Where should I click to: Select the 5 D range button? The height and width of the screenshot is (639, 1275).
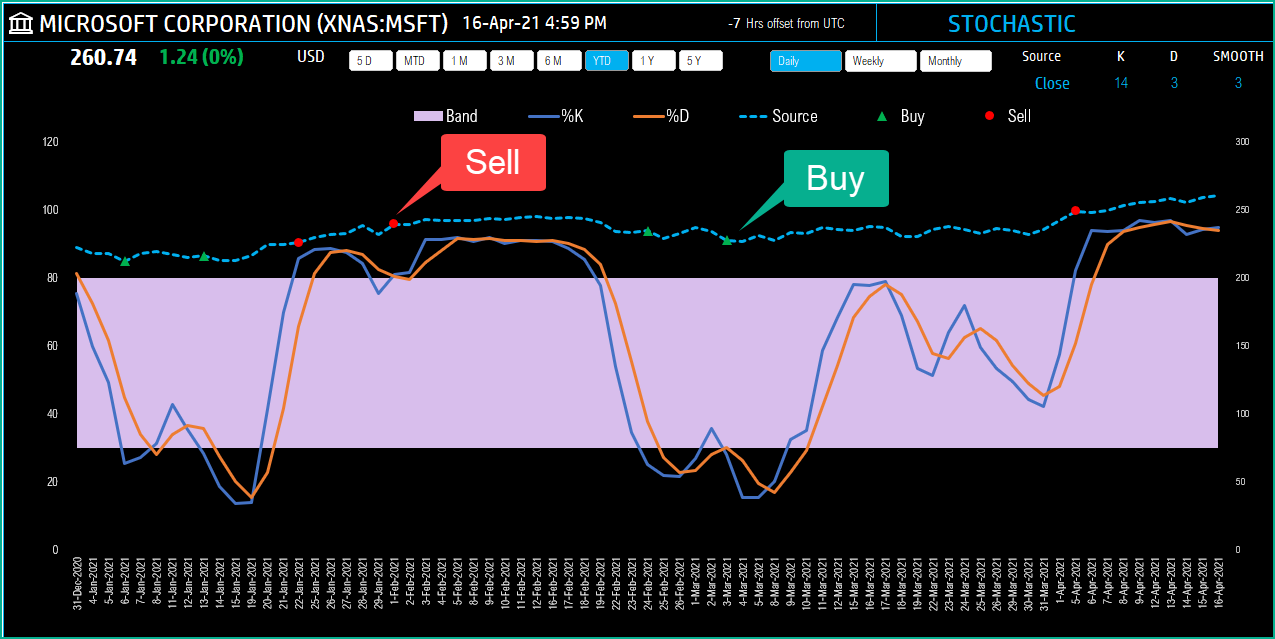pos(370,61)
